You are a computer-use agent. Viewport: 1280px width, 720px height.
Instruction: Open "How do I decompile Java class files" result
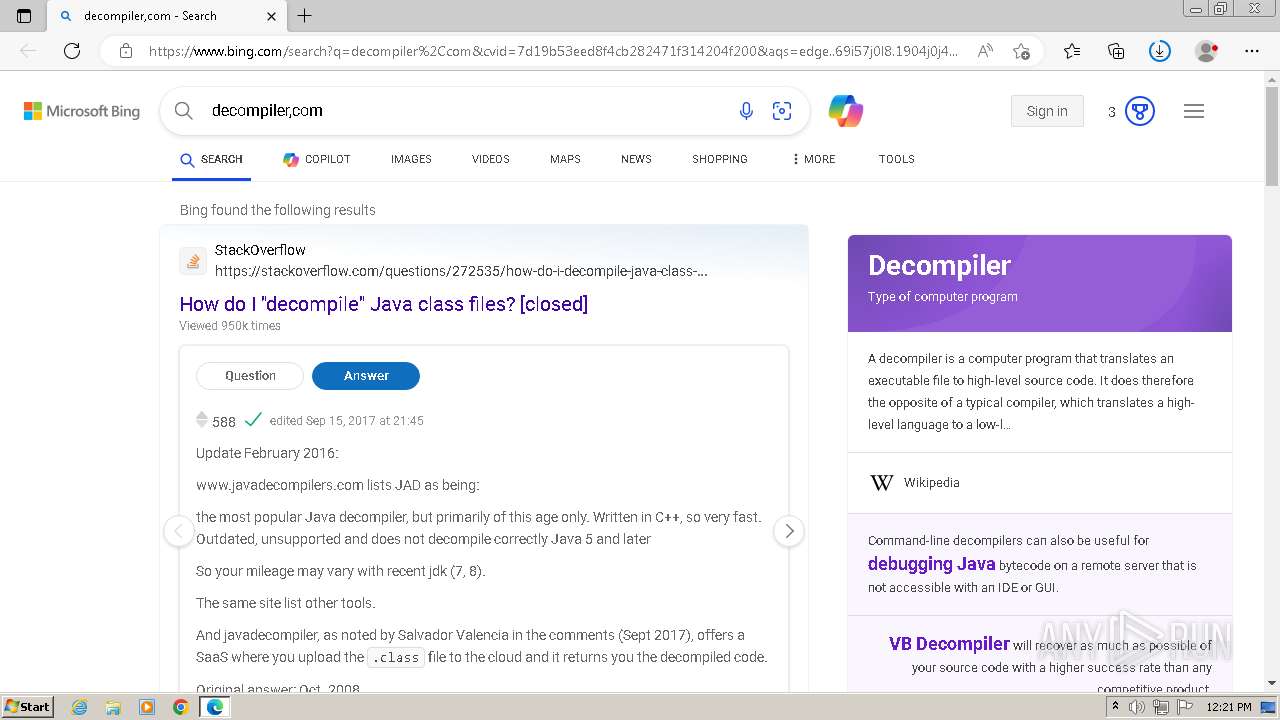click(x=384, y=304)
